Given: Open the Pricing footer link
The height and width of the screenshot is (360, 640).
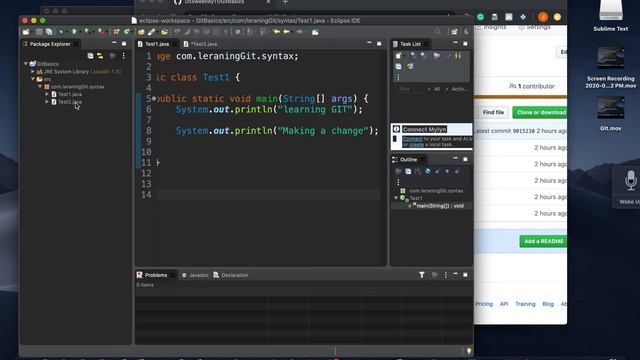Looking at the screenshot, I should coord(484,304).
